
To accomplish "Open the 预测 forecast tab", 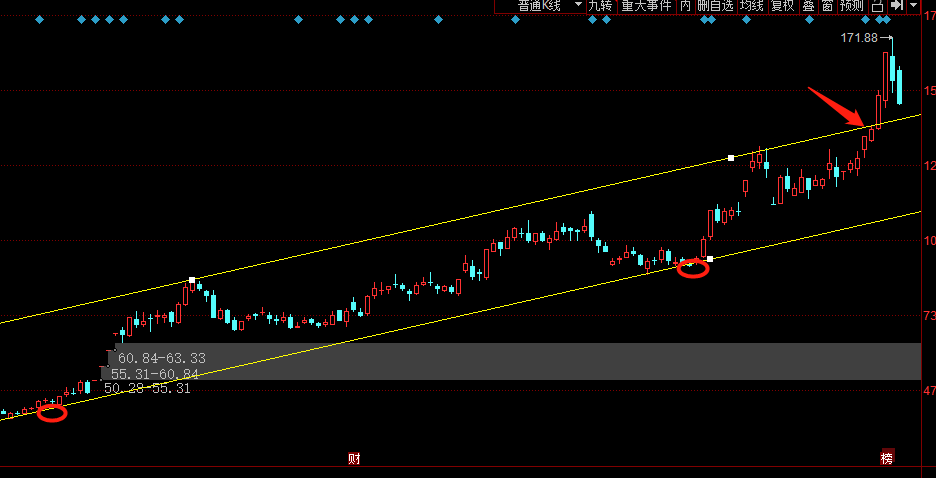I will click(852, 6).
